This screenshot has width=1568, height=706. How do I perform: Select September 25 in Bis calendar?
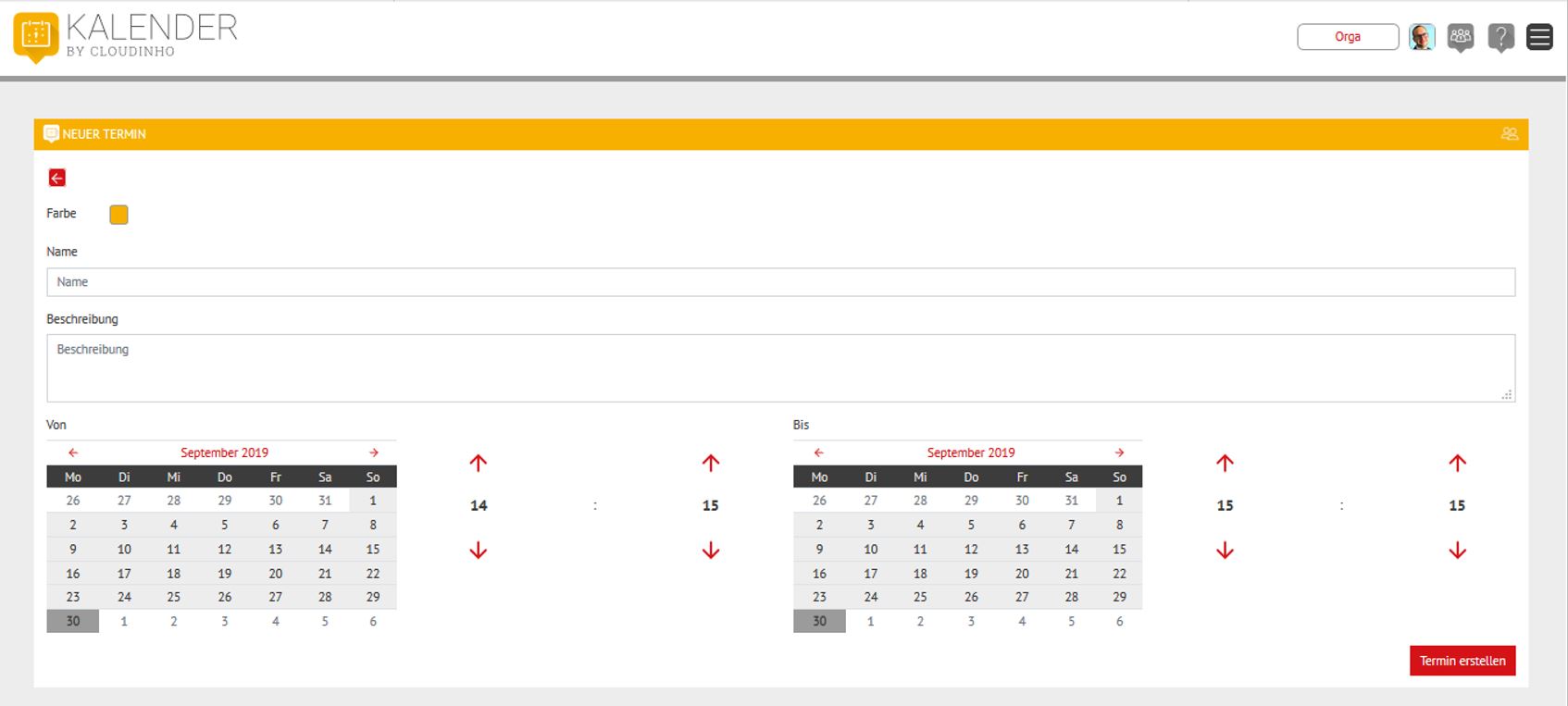[920, 597]
